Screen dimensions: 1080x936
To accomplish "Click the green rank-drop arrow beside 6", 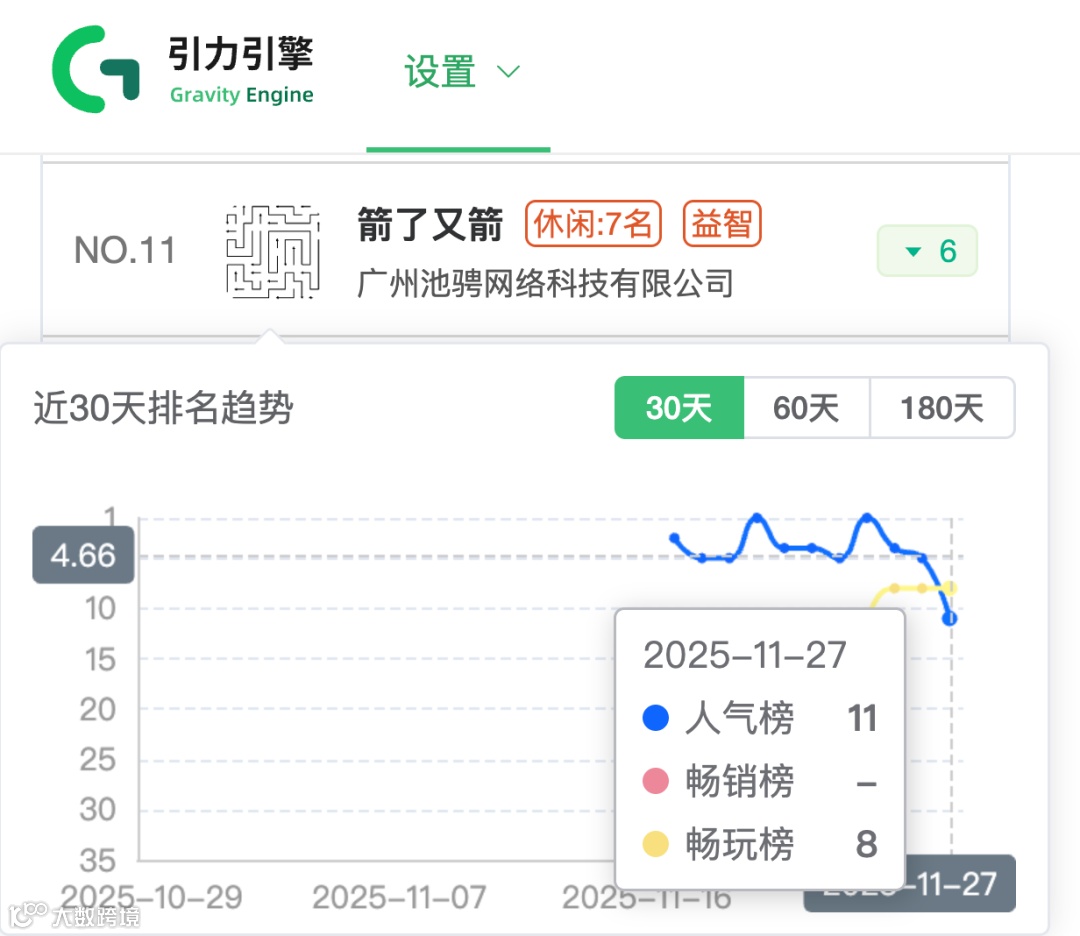I will point(913,252).
